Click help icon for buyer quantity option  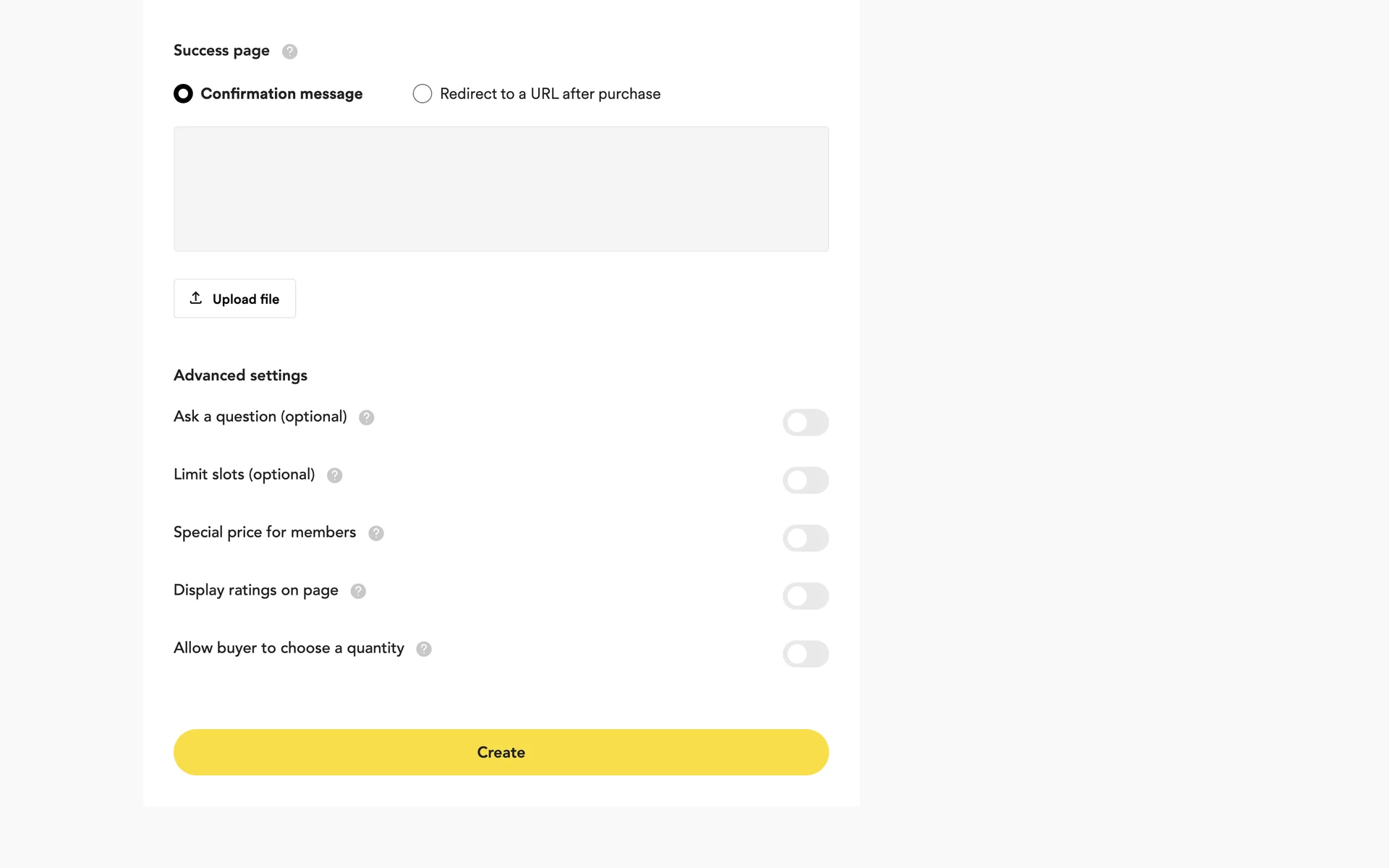point(424,649)
